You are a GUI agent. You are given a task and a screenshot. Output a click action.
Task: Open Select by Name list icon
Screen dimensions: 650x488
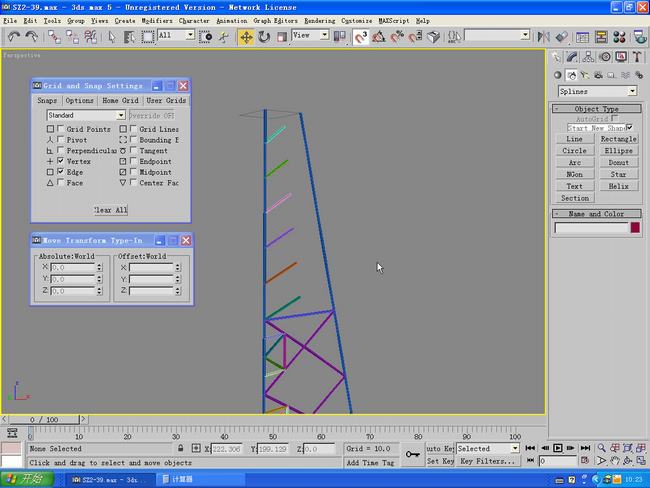[129, 37]
